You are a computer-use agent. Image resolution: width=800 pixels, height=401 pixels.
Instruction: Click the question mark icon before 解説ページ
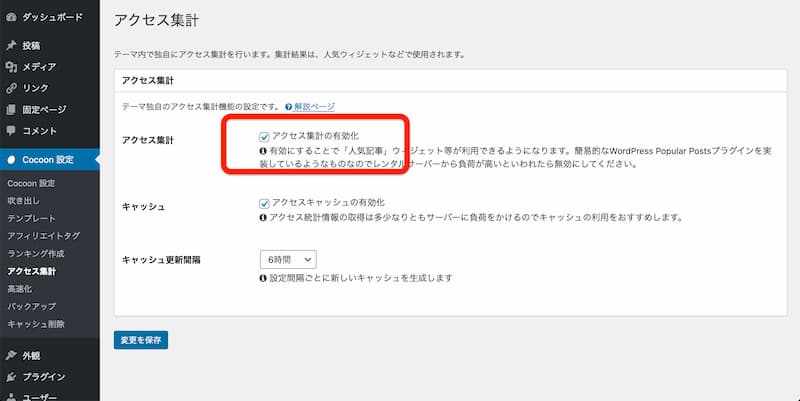[x=289, y=107]
